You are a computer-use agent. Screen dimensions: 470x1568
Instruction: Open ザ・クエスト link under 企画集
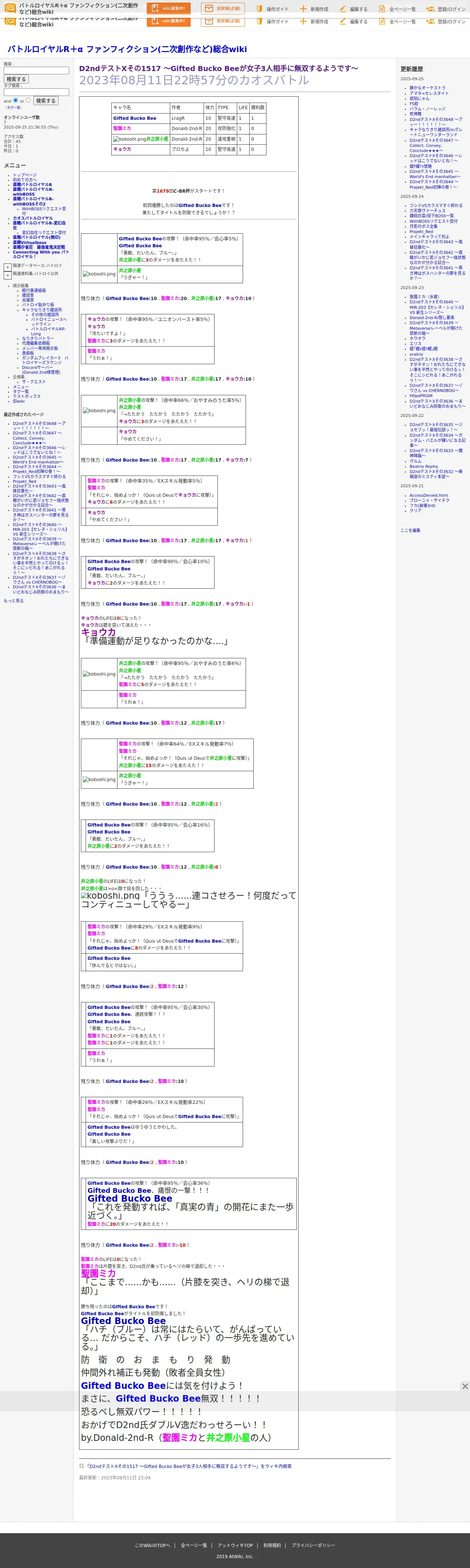[33, 382]
